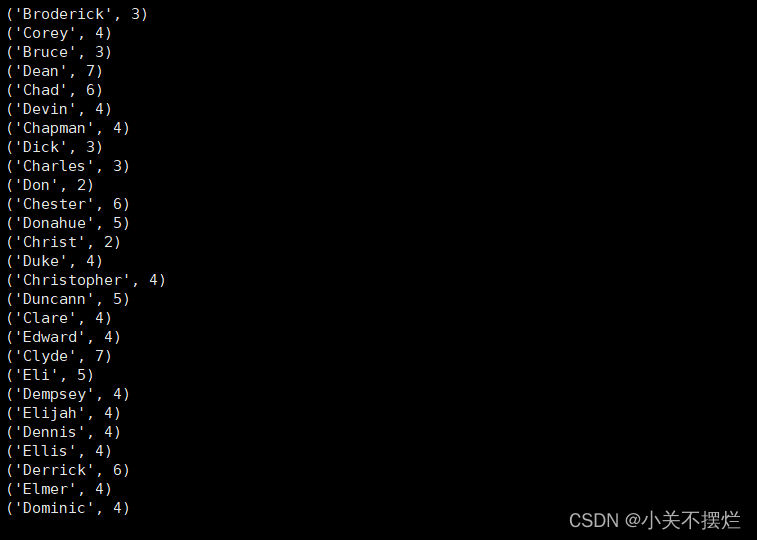Image resolution: width=757 pixels, height=540 pixels.
Task: Click the ('Bruce', 3) line
Action: coord(59,52)
